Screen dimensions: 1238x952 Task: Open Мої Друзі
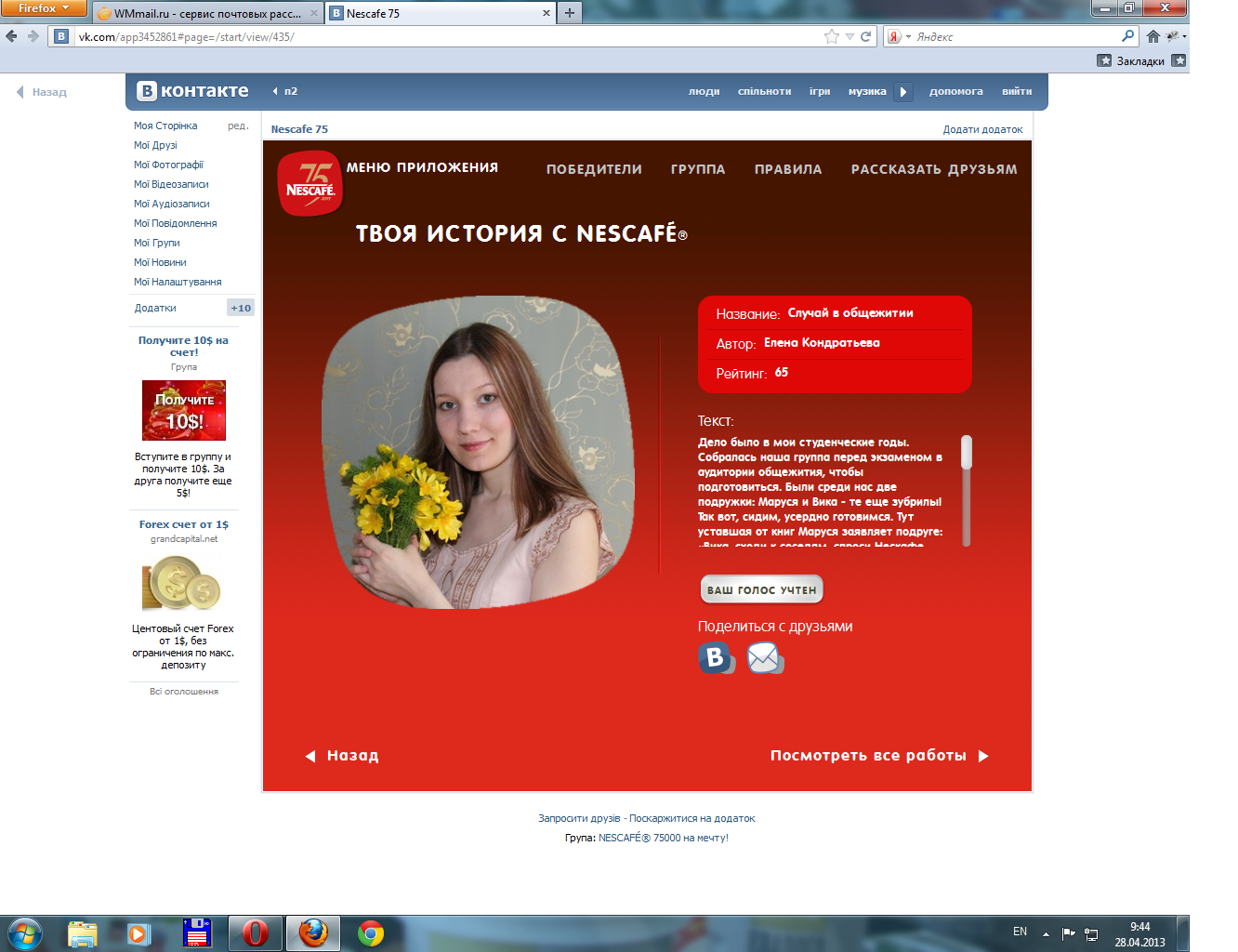(x=155, y=145)
